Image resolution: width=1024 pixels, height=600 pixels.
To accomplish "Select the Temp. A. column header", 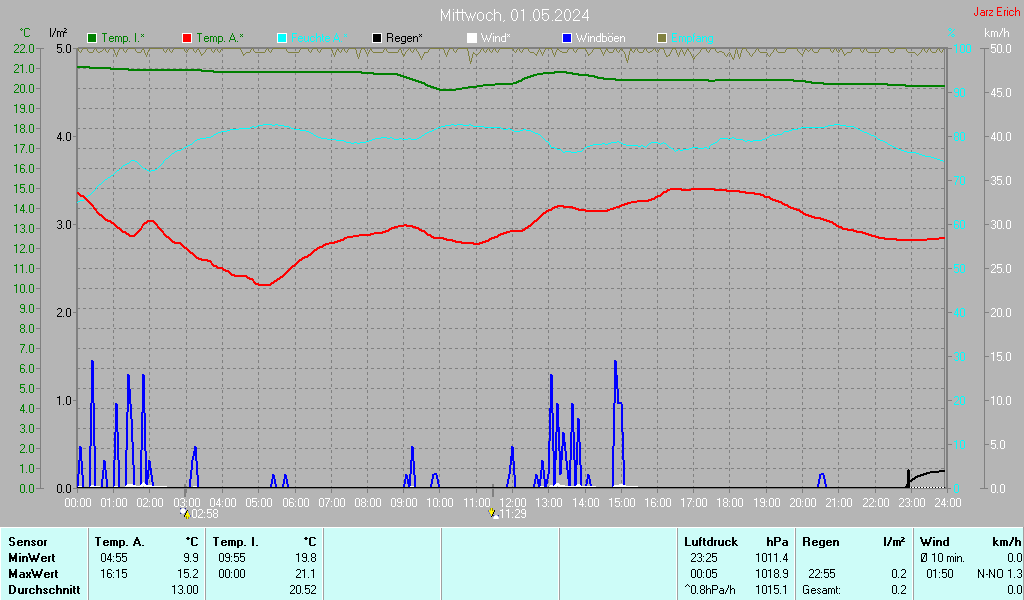I will tap(119, 541).
